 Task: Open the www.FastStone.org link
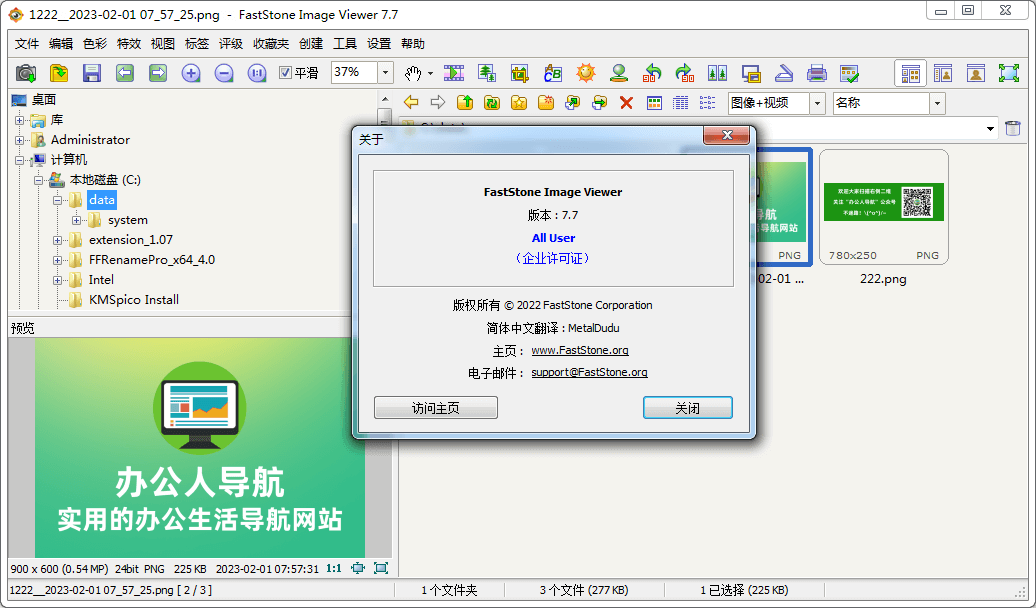point(580,350)
